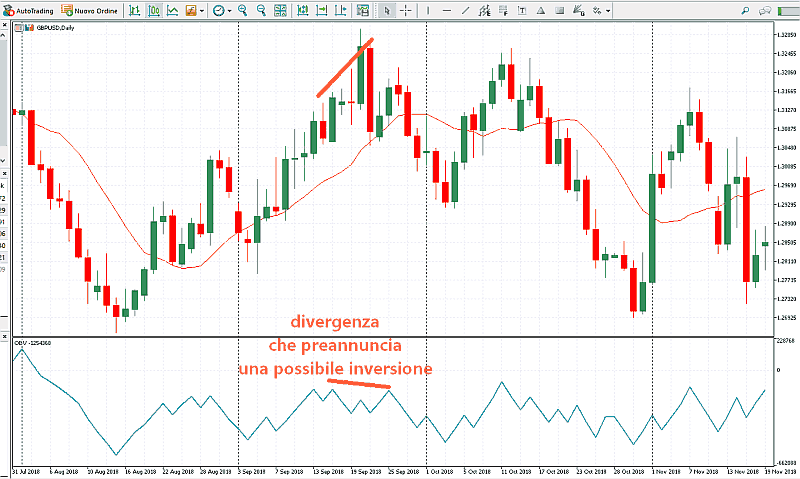This screenshot has height=479, width=800.
Task: Expand the indicators list dropdown arrow
Action: [x=202, y=10]
